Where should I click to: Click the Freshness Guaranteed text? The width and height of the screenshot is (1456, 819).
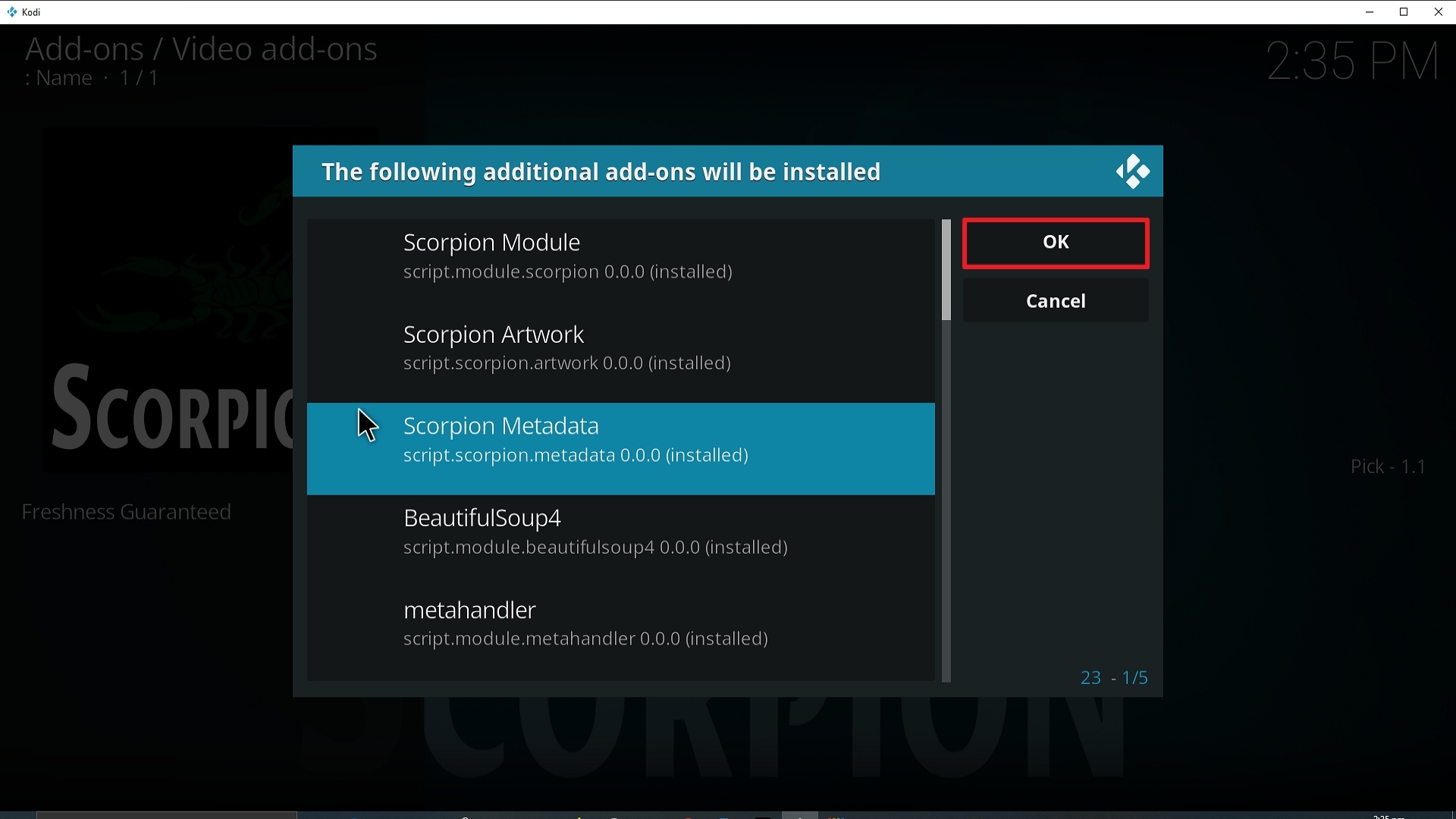click(x=127, y=513)
